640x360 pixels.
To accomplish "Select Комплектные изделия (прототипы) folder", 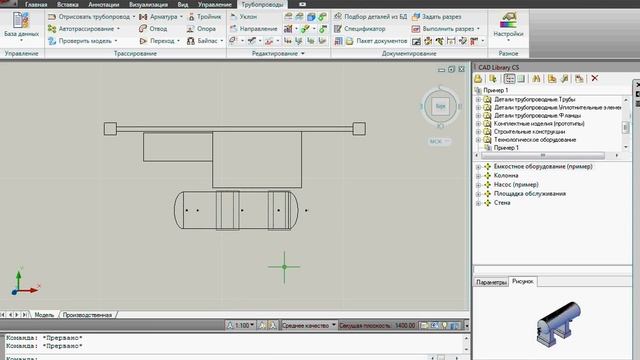I will tap(539, 124).
